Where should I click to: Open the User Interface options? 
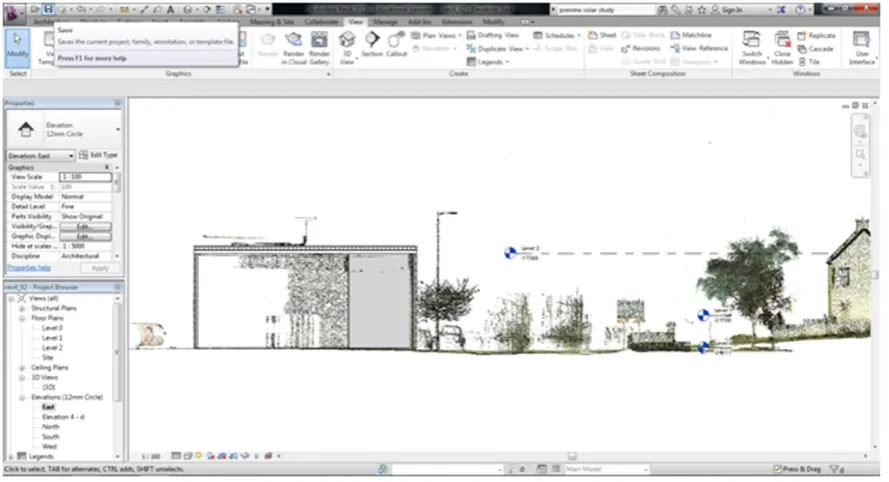click(x=861, y=48)
